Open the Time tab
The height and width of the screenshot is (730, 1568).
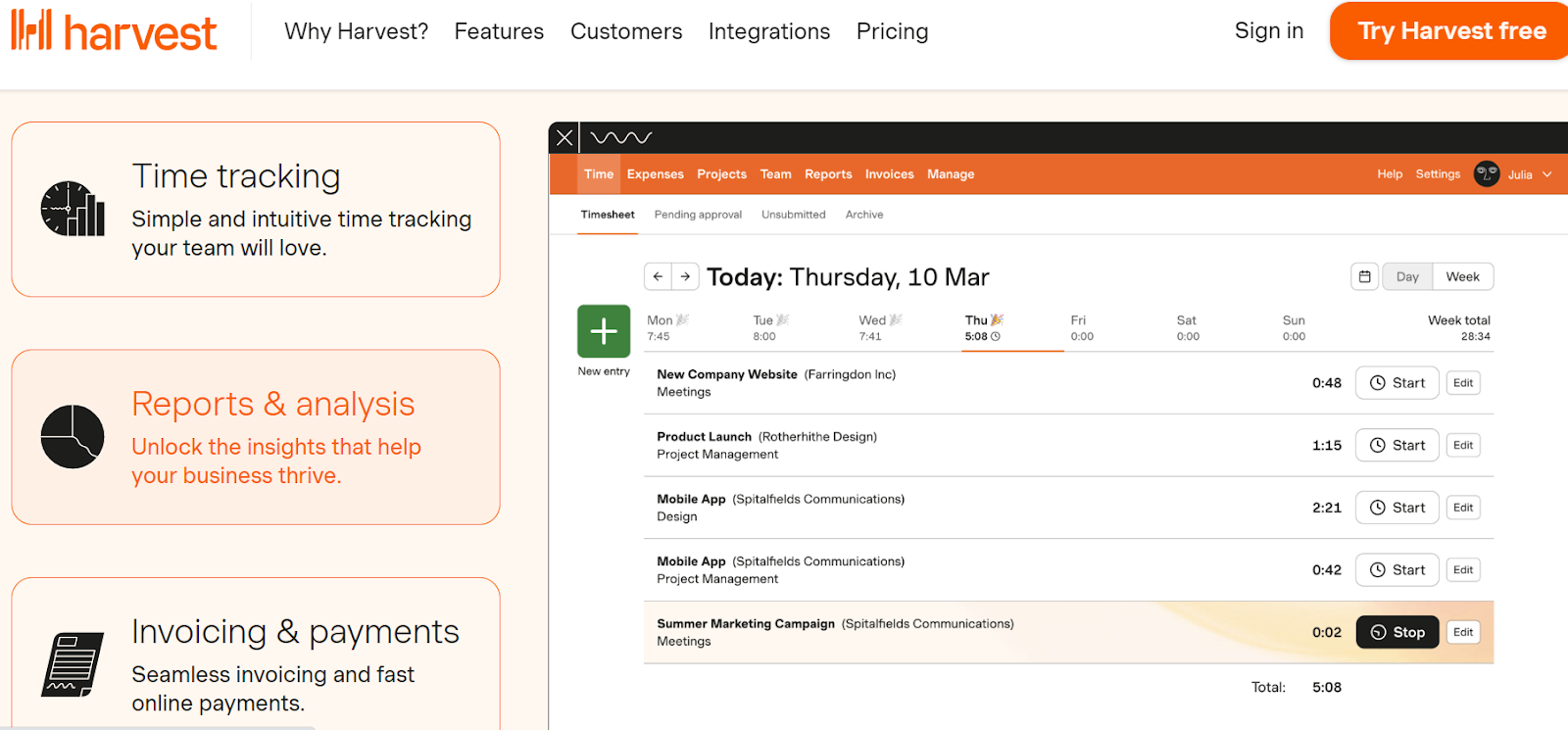(599, 174)
